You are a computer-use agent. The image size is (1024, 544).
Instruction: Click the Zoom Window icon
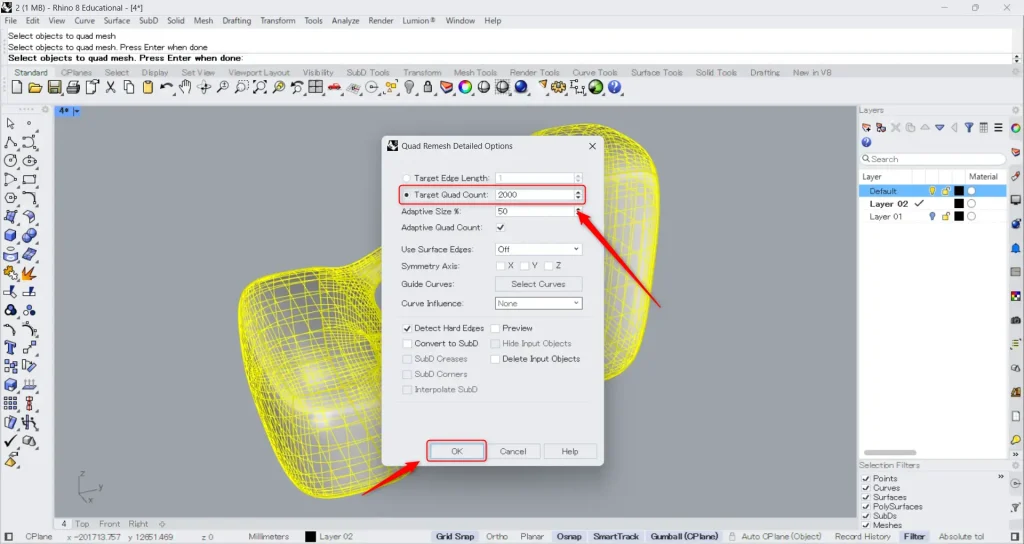(241, 87)
